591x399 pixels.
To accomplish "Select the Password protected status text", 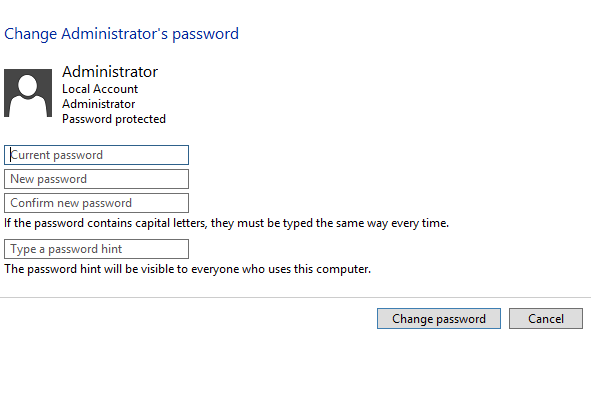I will pos(114,119).
